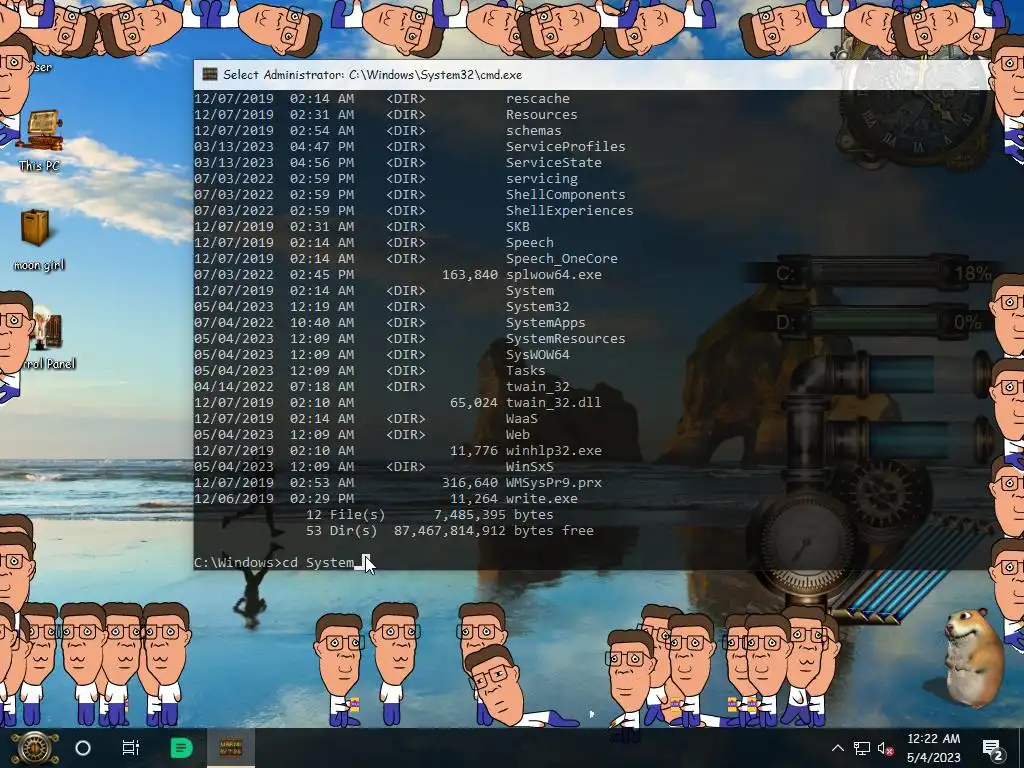
Task: Click the steampunk Start button
Action: coord(34,748)
